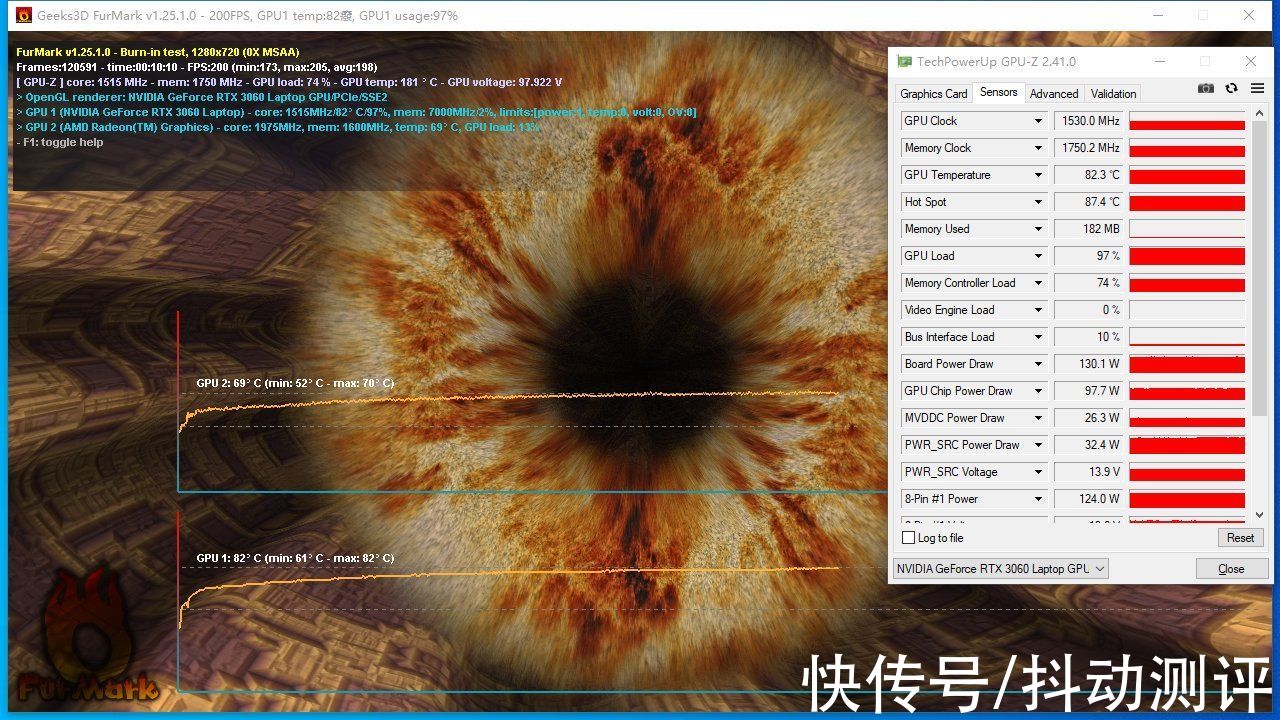The width and height of the screenshot is (1280, 720).
Task: Open the PWR_SRC Voltage dropdown
Action: coord(1038,472)
